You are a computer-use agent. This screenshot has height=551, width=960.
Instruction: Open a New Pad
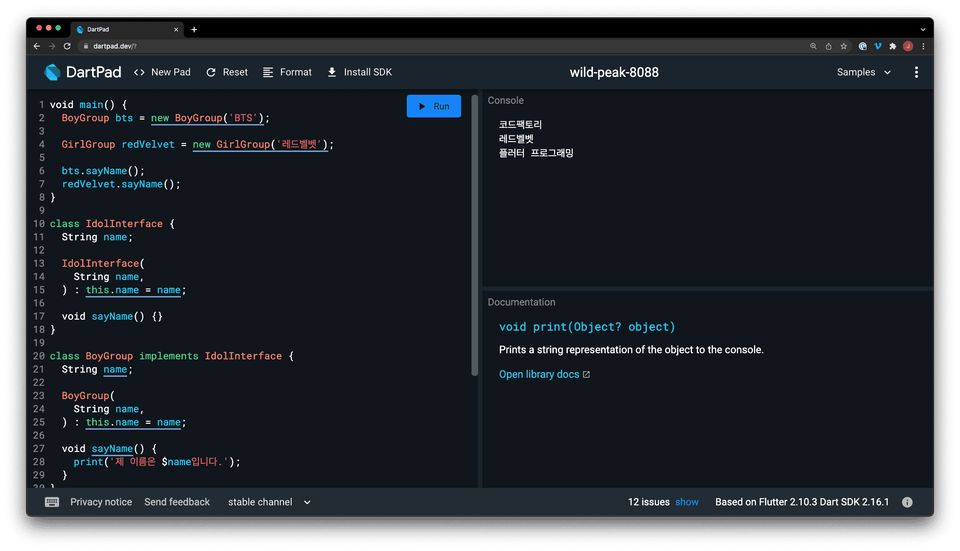click(162, 72)
